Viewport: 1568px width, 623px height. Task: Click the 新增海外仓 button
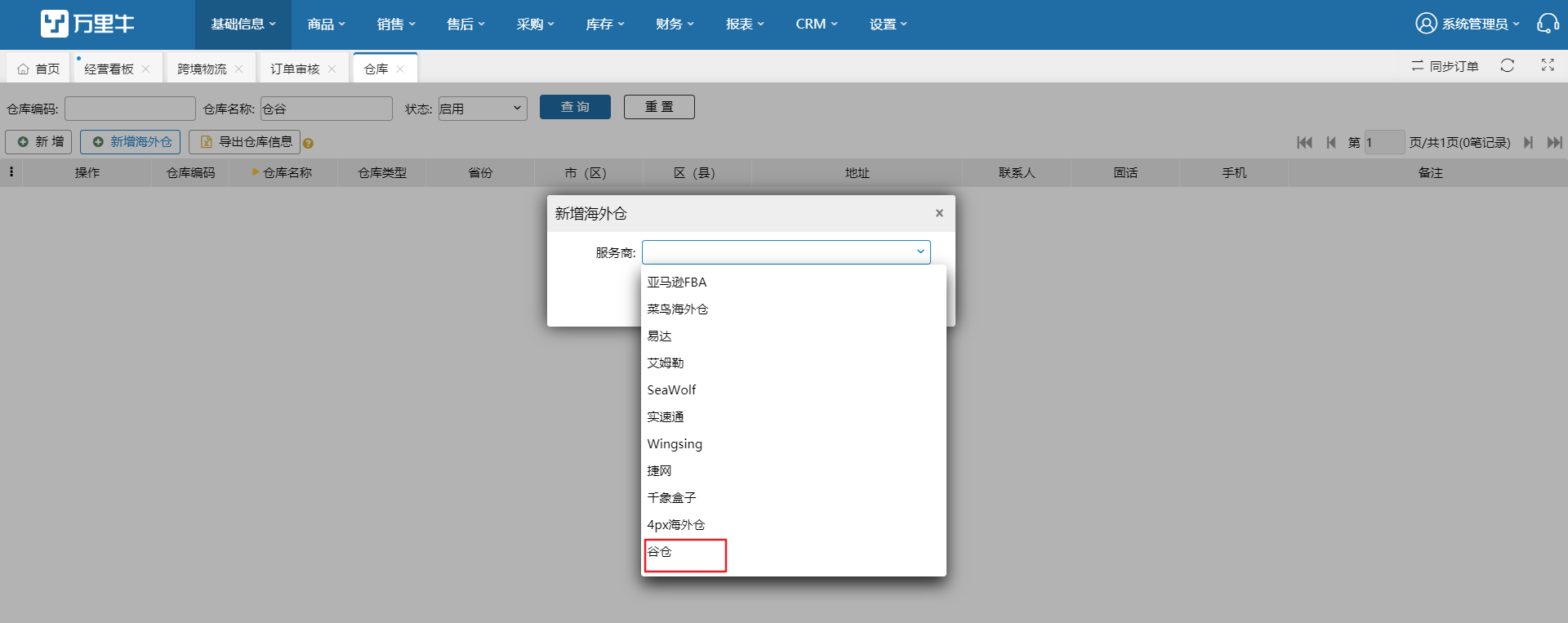pos(131,142)
